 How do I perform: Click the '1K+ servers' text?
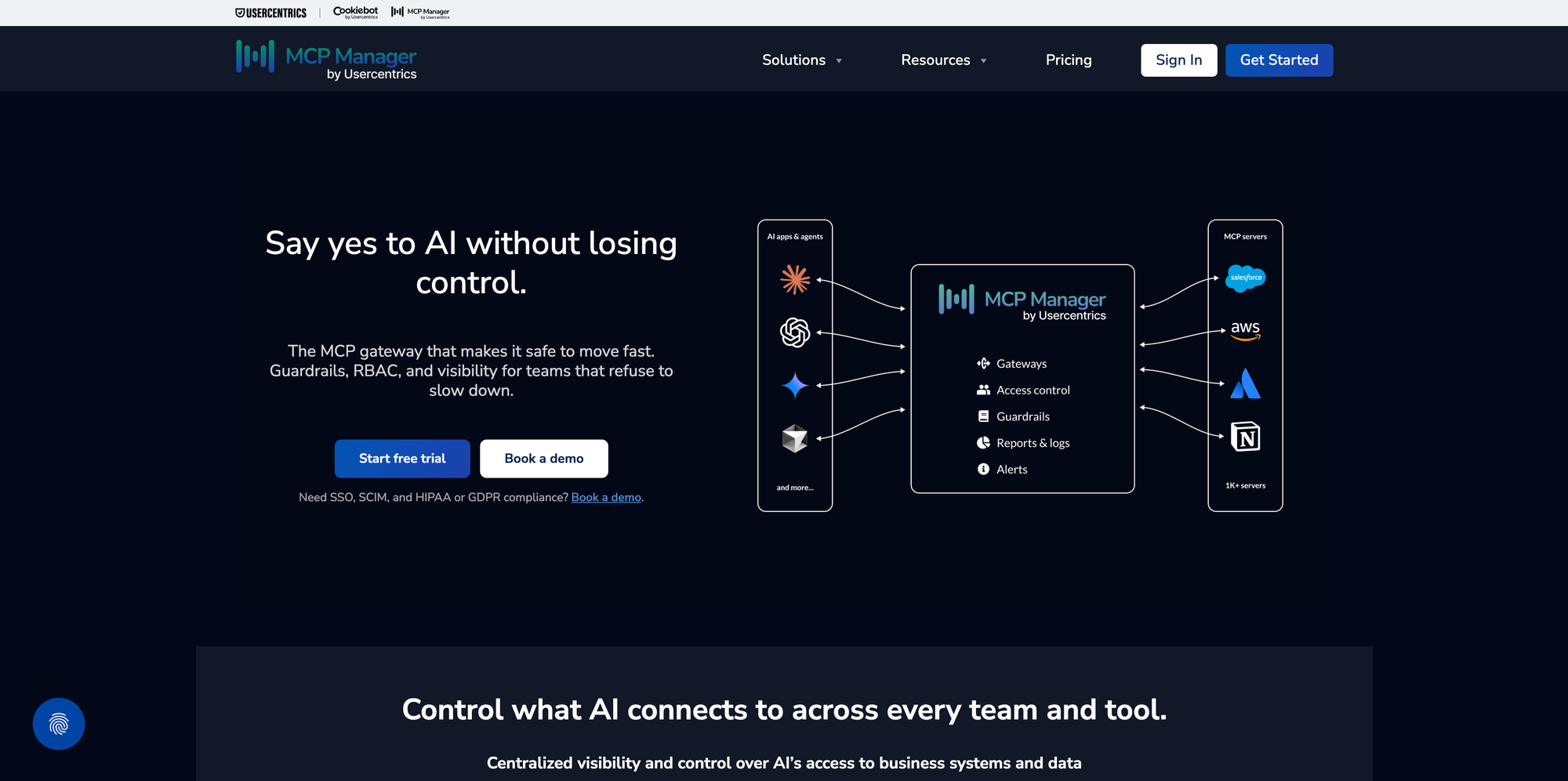click(1246, 485)
